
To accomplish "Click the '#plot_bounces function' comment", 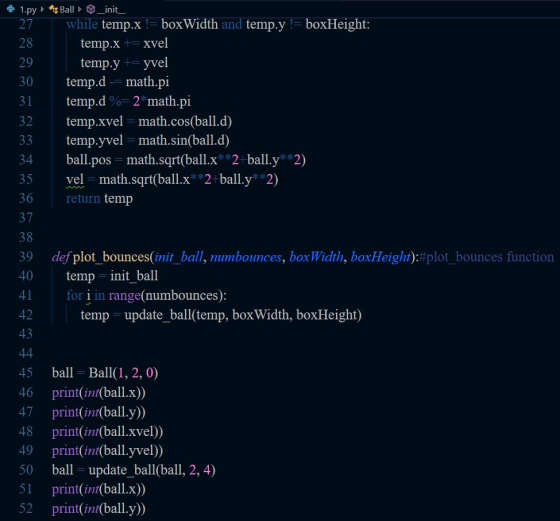I will click(x=486, y=257).
